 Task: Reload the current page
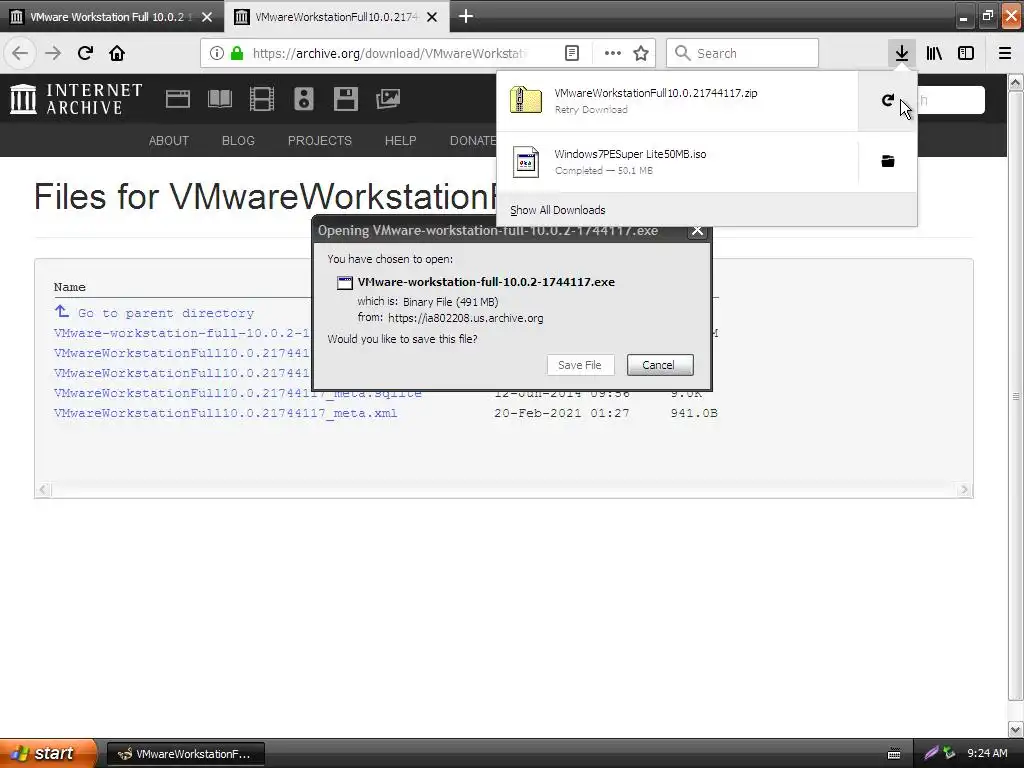point(85,53)
